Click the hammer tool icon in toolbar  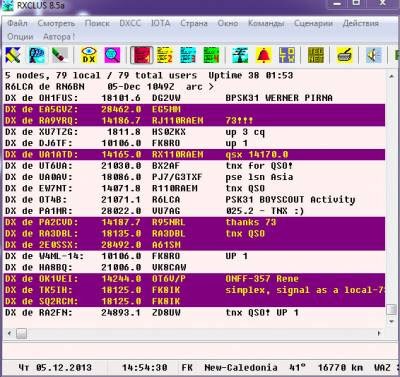[13, 55]
